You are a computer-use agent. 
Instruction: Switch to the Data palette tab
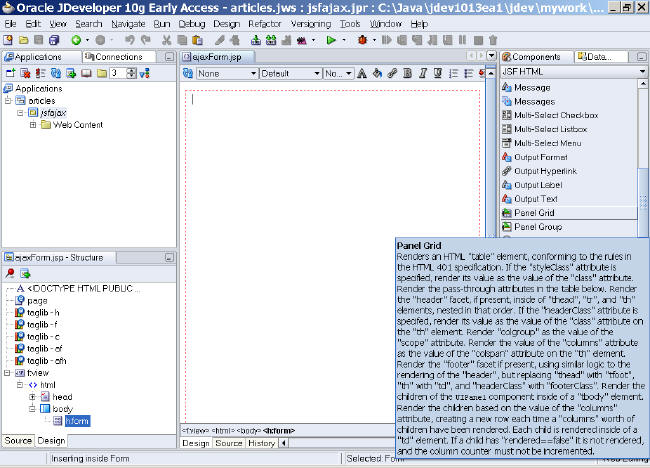pyautogui.click(x=600, y=57)
